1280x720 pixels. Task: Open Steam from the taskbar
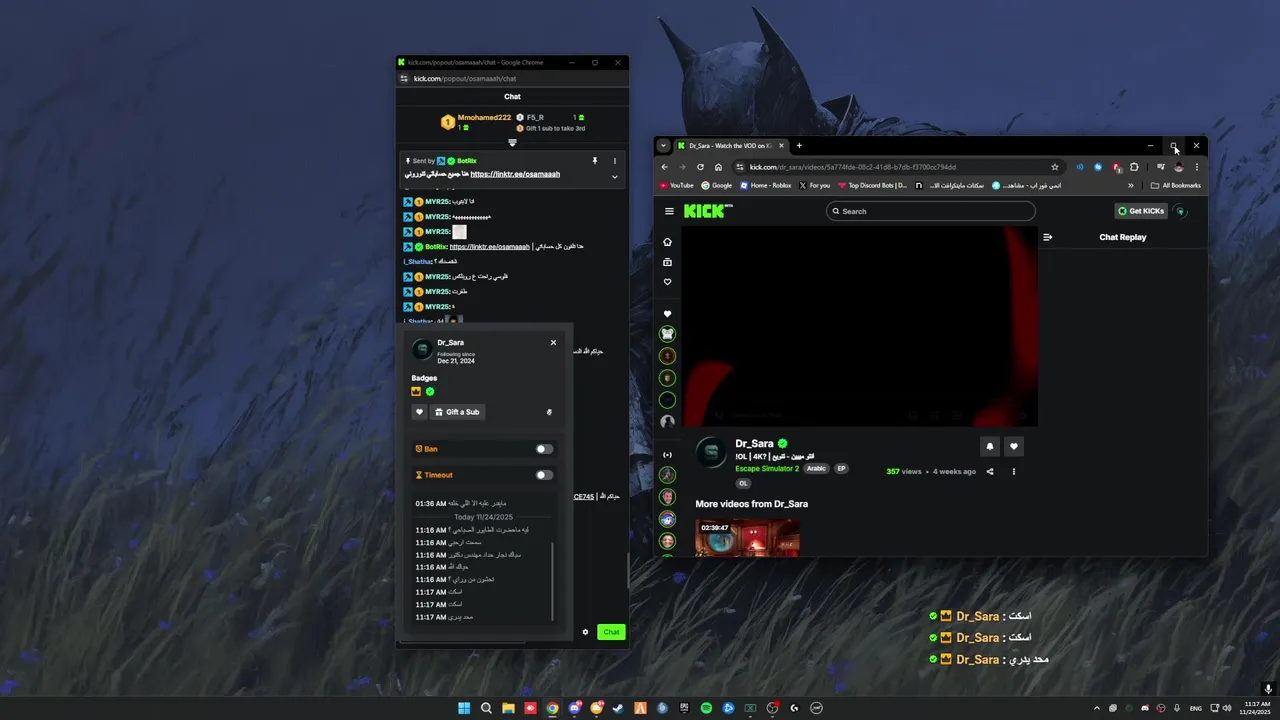(x=618, y=708)
